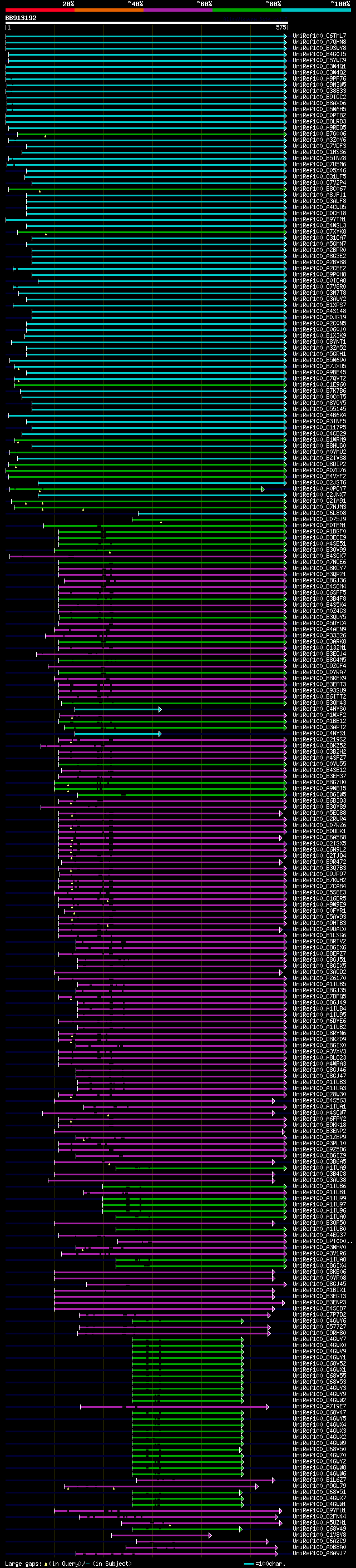Open hit UniRef100_C6TML7
Image resolution: width=356 pixels, height=1568 pixels.
click(319, 36)
